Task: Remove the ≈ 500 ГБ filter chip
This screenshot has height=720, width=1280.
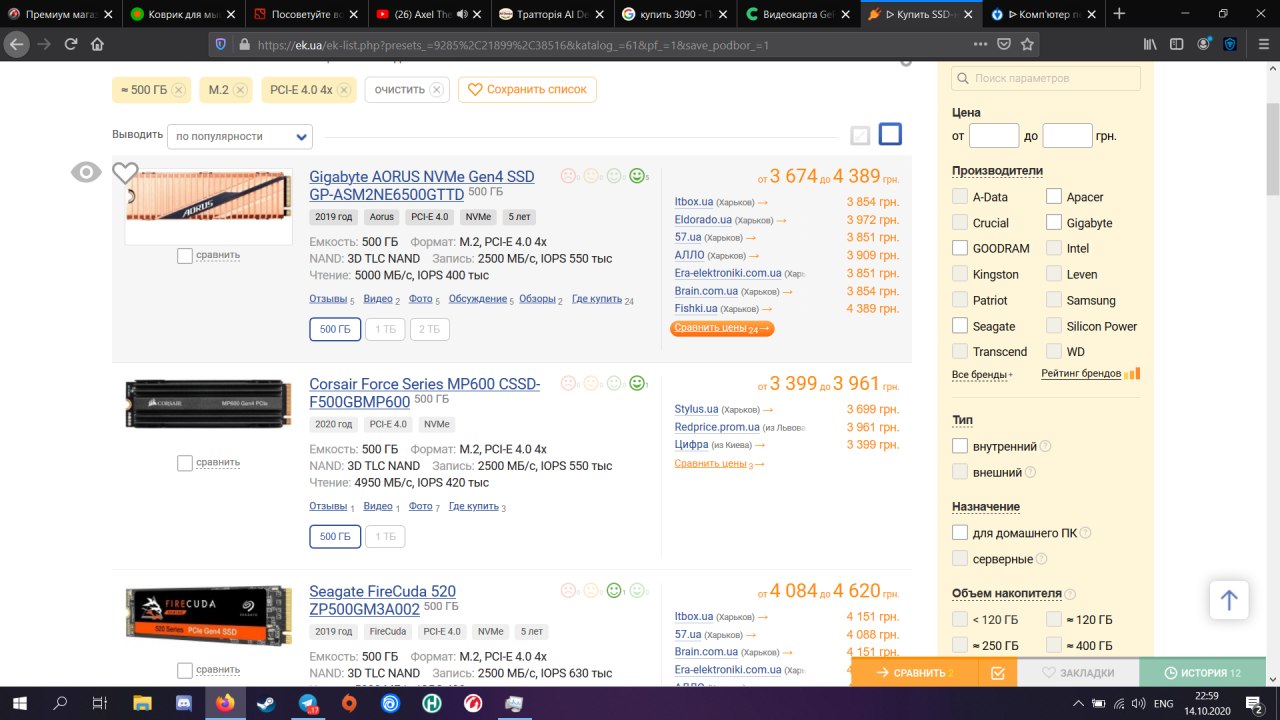Action: [x=178, y=90]
